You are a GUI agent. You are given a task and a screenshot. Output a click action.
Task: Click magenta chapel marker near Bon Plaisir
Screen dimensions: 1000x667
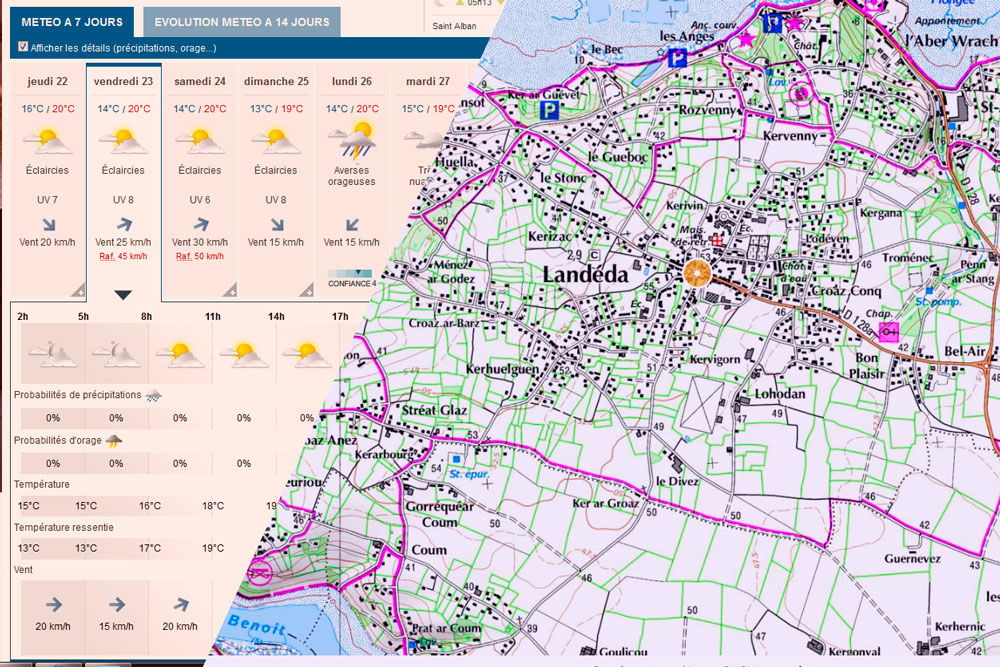(888, 332)
